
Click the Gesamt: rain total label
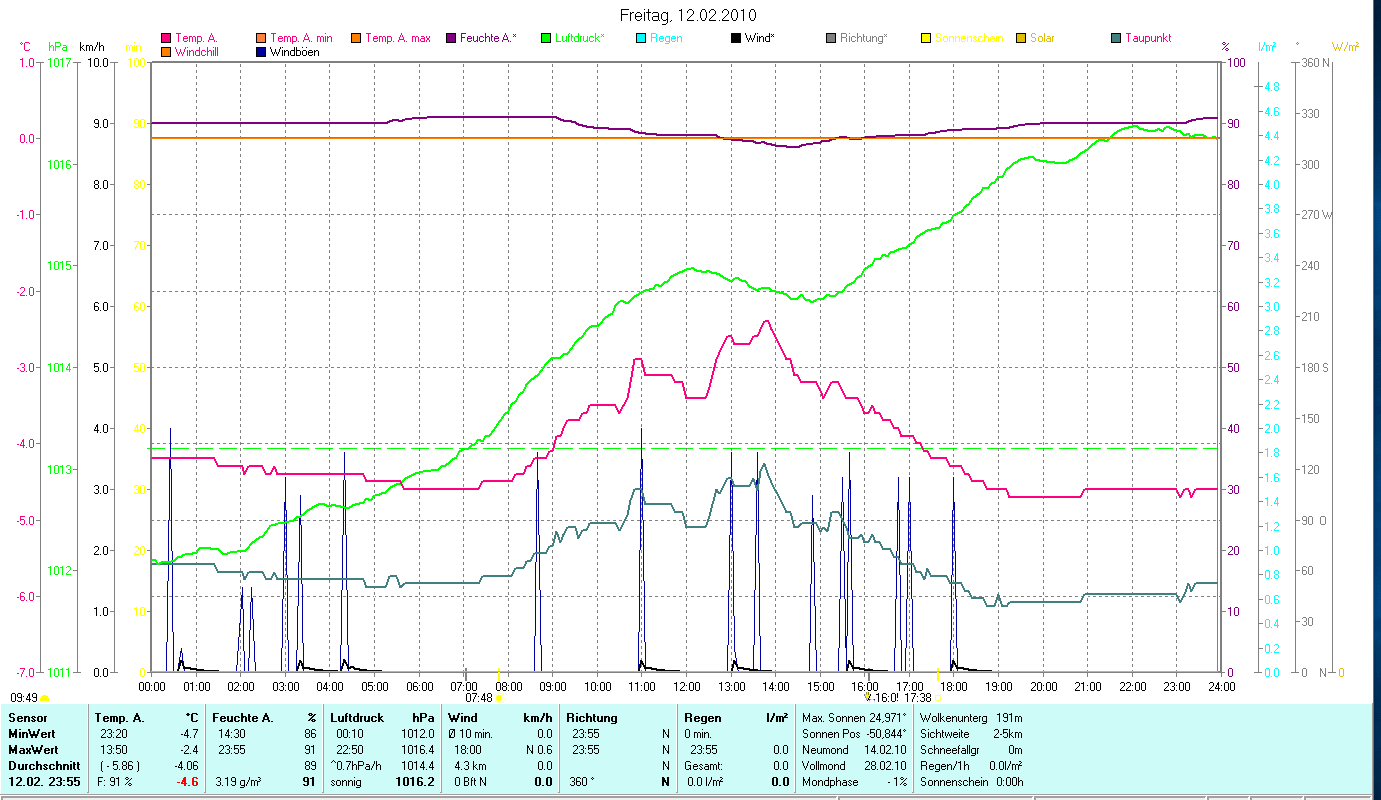tap(704, 765)
